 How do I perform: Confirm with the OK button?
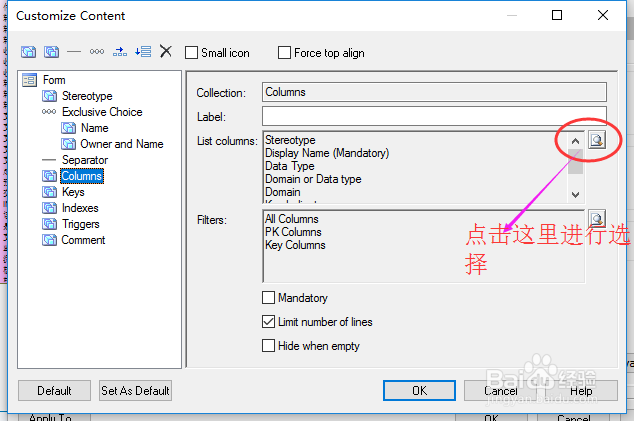point(419,391)
